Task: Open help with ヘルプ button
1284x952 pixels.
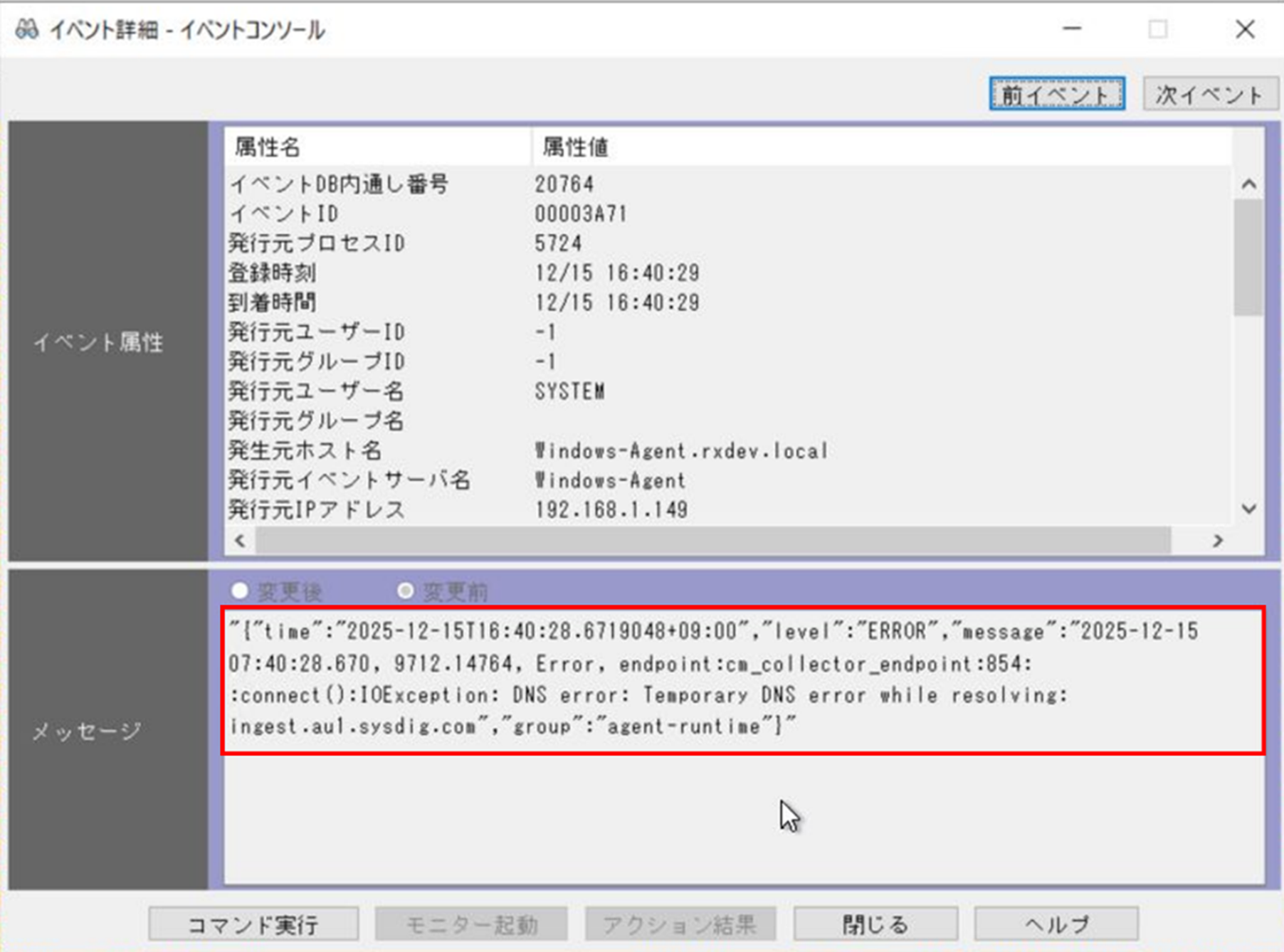Action: point(1056,924)
